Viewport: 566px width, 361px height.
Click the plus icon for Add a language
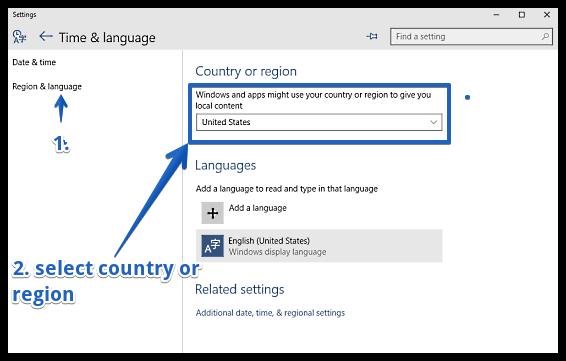tap(213, 213)
